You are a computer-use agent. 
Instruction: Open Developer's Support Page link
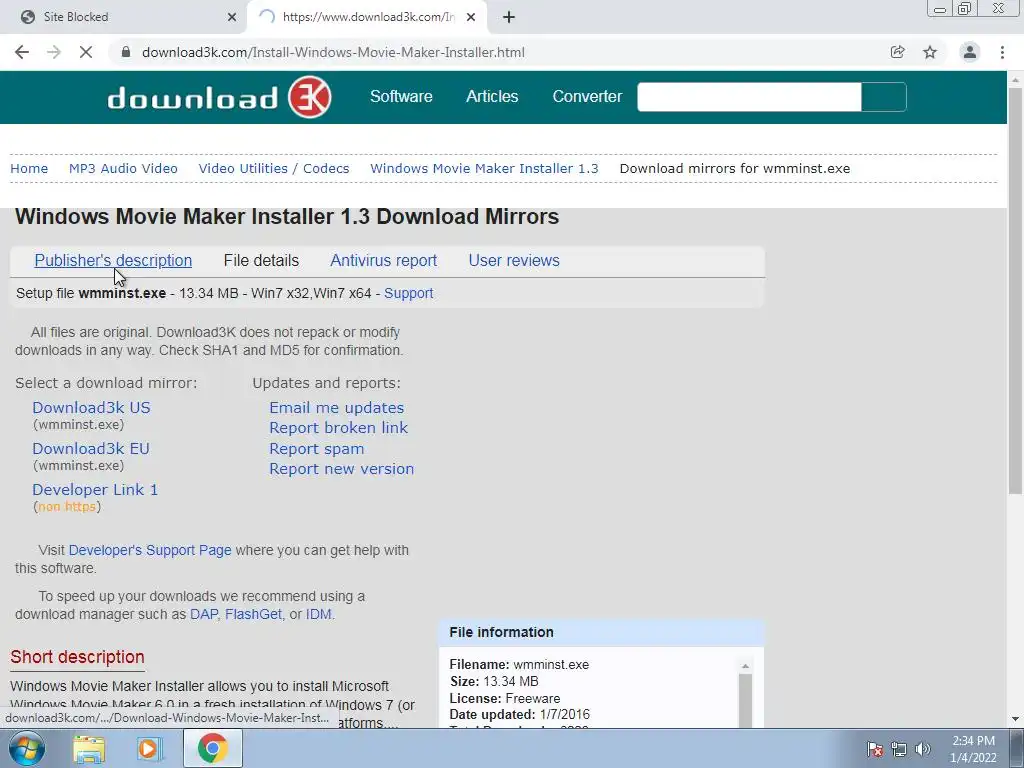coord(150,550)
